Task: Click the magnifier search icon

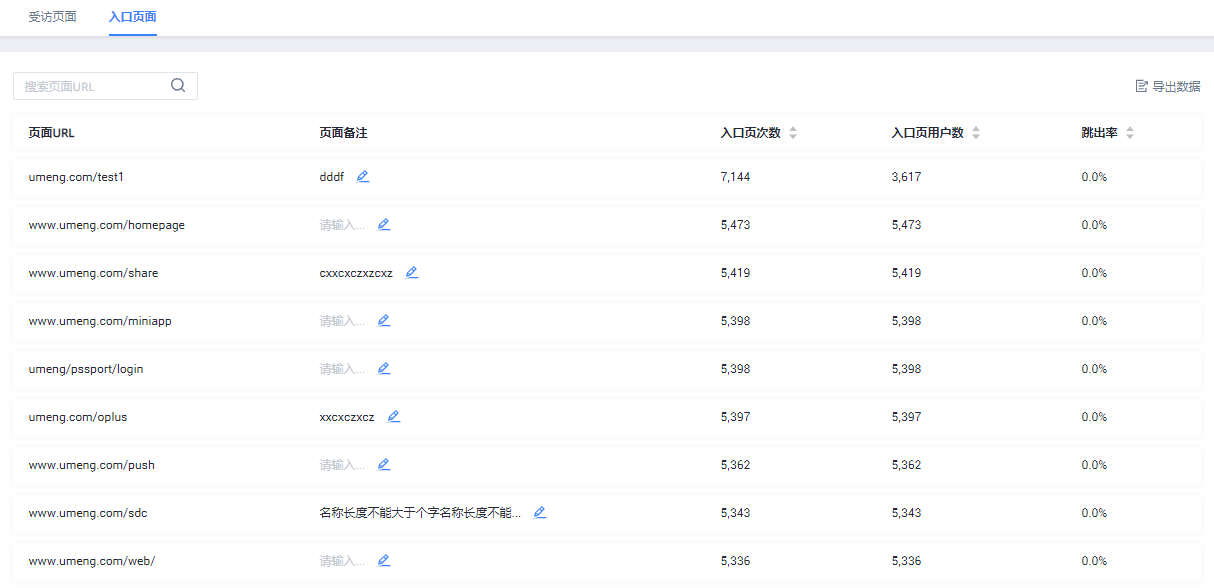Action: tap(178, 86)
